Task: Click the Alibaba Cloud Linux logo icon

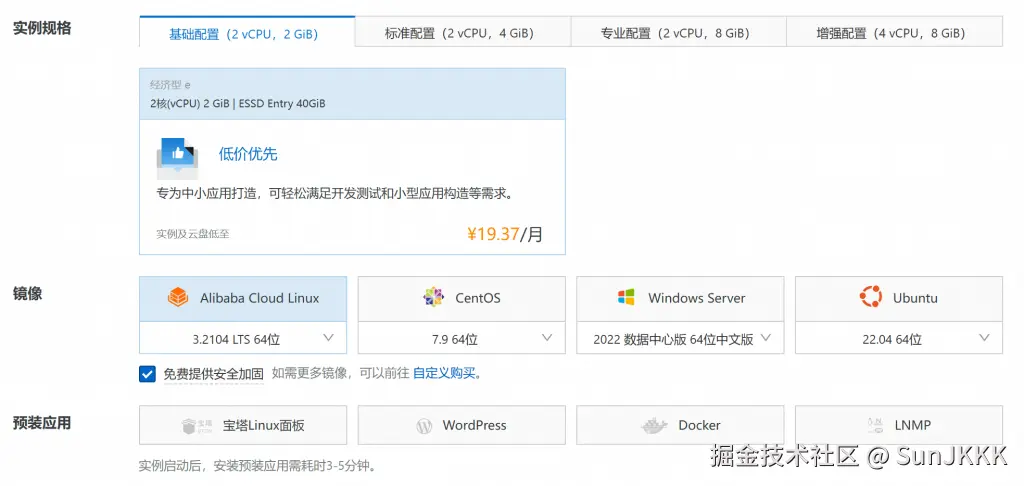Action: click(x=178, y=298)
